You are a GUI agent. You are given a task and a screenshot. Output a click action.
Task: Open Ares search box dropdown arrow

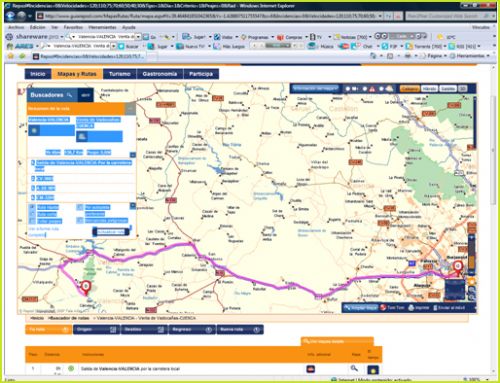click(x=113, y=46)
